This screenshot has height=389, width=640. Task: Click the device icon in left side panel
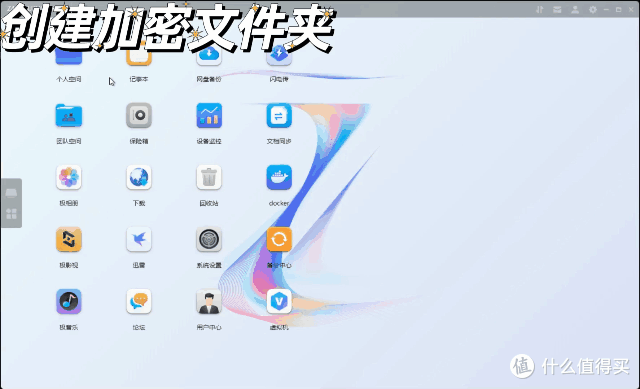11,193
